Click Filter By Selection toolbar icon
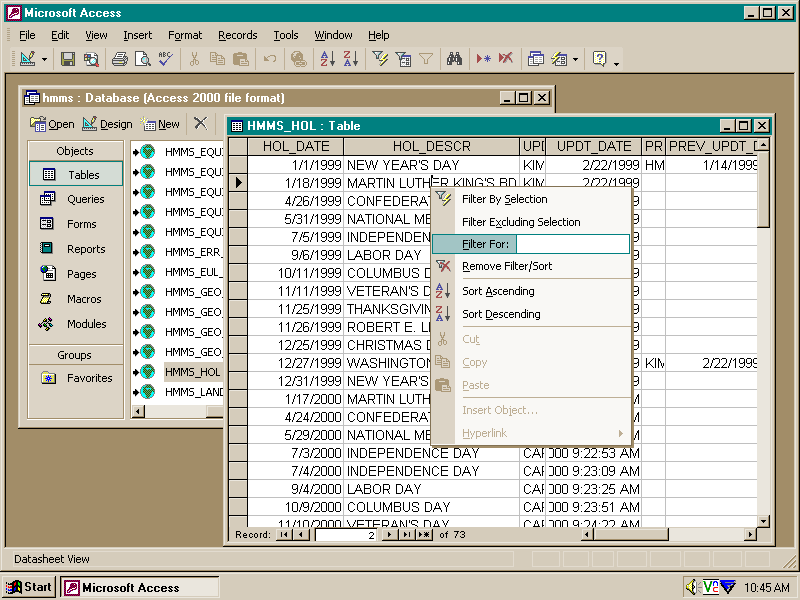The width and height of the screenshot is (800, 600). click(x=380, y=59)
